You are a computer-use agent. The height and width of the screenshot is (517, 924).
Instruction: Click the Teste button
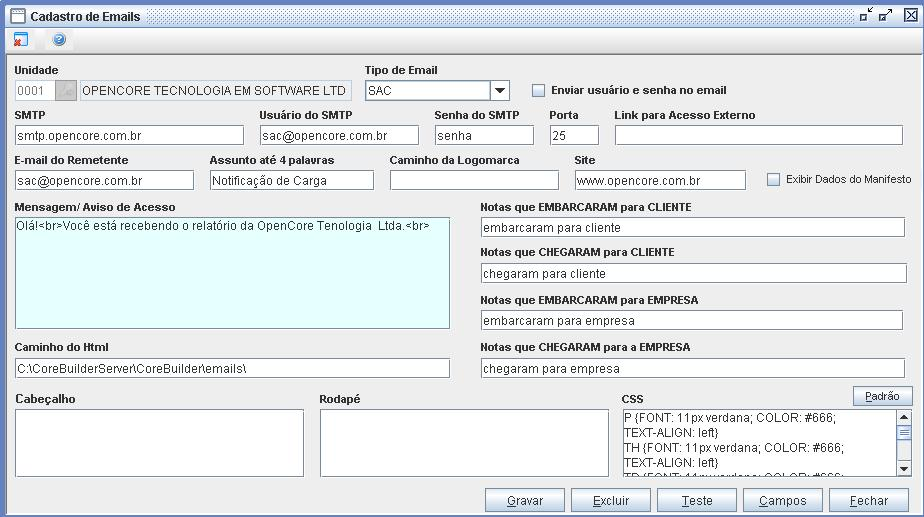(697, 500)
